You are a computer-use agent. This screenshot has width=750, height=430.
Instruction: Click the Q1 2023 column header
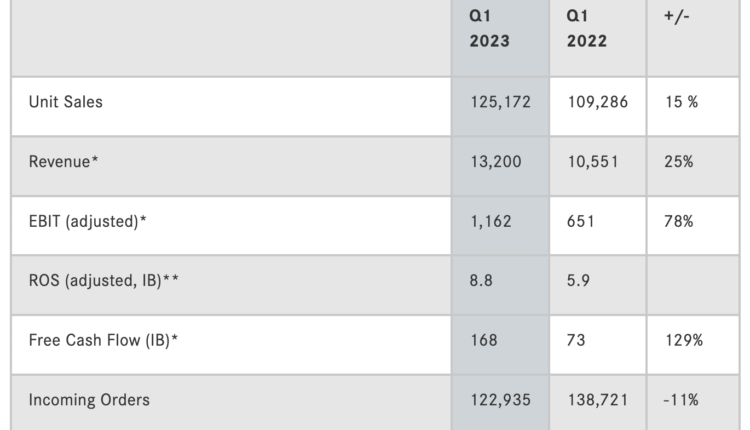click(489, 28)
